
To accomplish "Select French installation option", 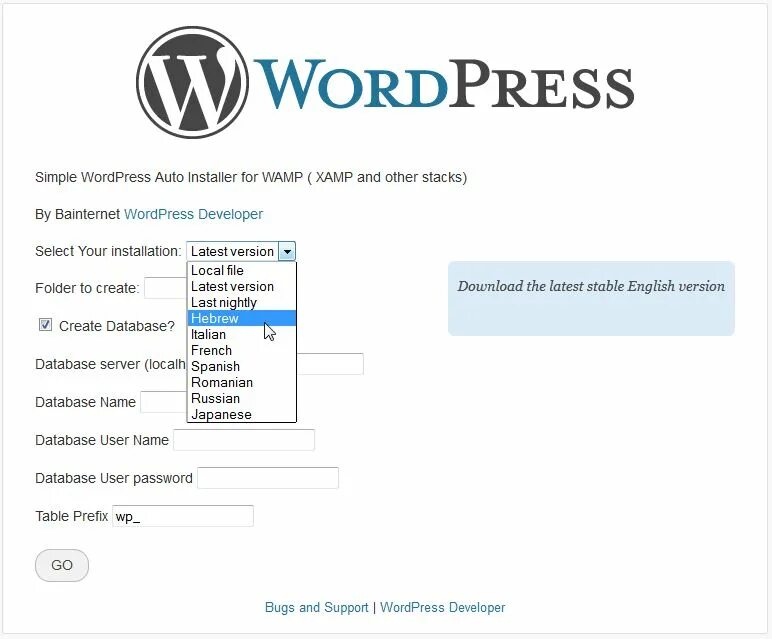I will point(242,350).
